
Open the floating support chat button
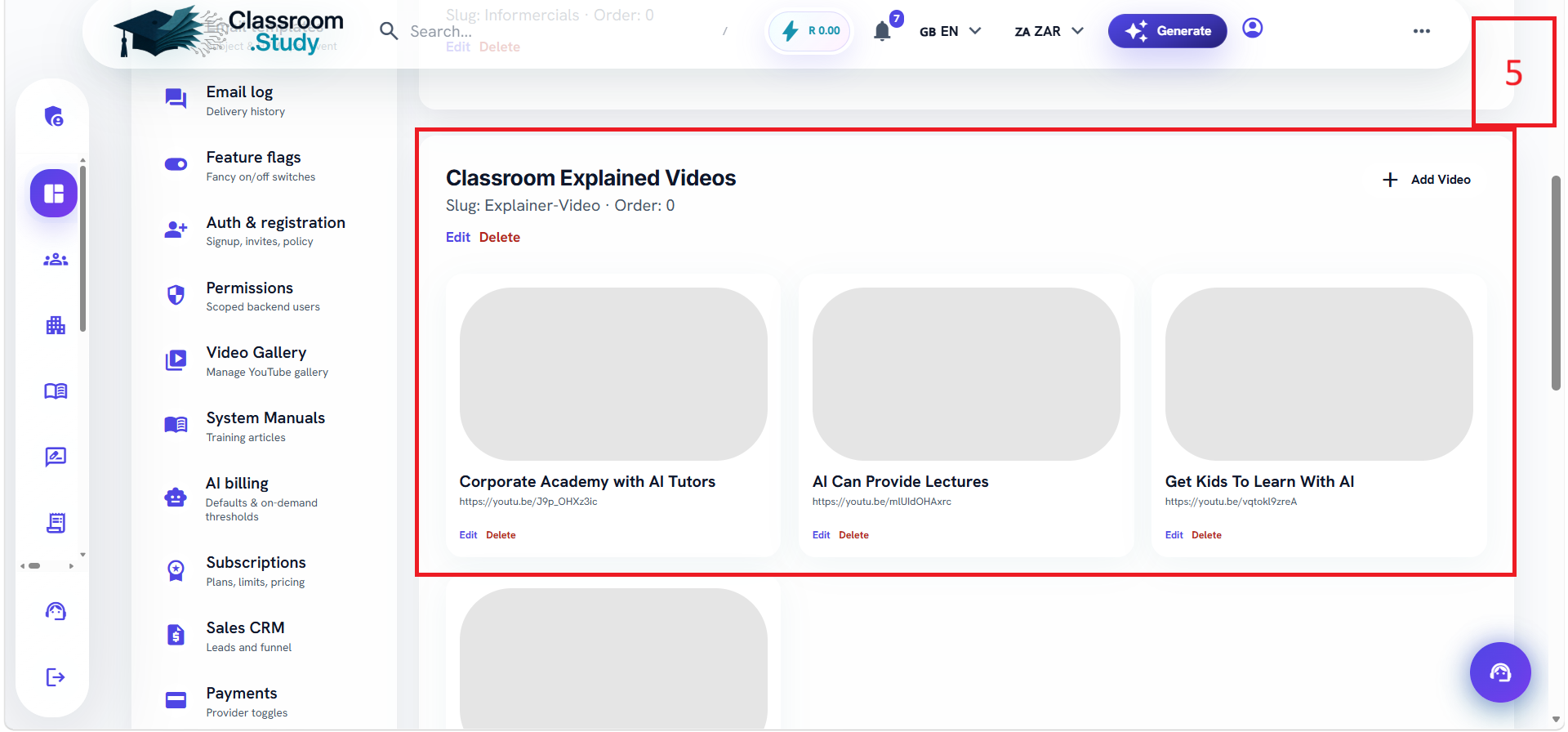[x=1500, y=672]
